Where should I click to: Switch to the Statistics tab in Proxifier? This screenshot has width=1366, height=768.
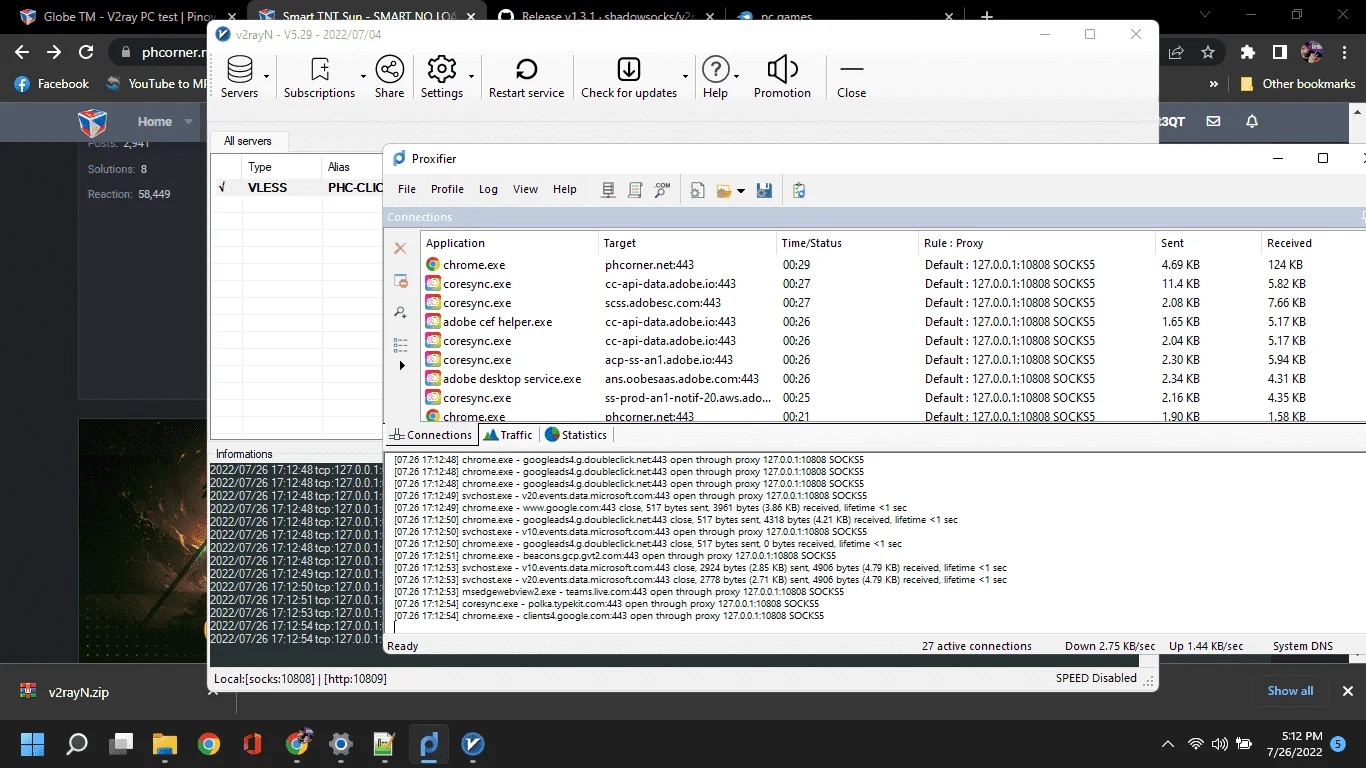(576, 435)
